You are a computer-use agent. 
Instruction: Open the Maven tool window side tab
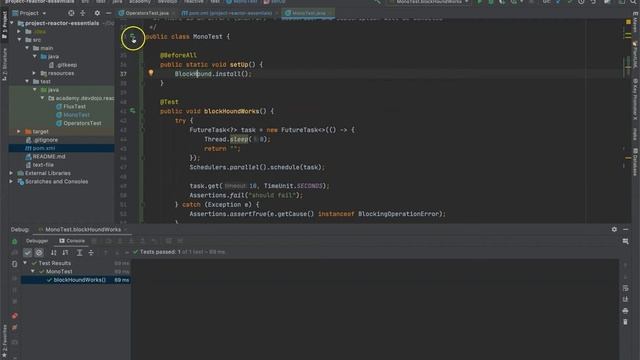point(636,22)
